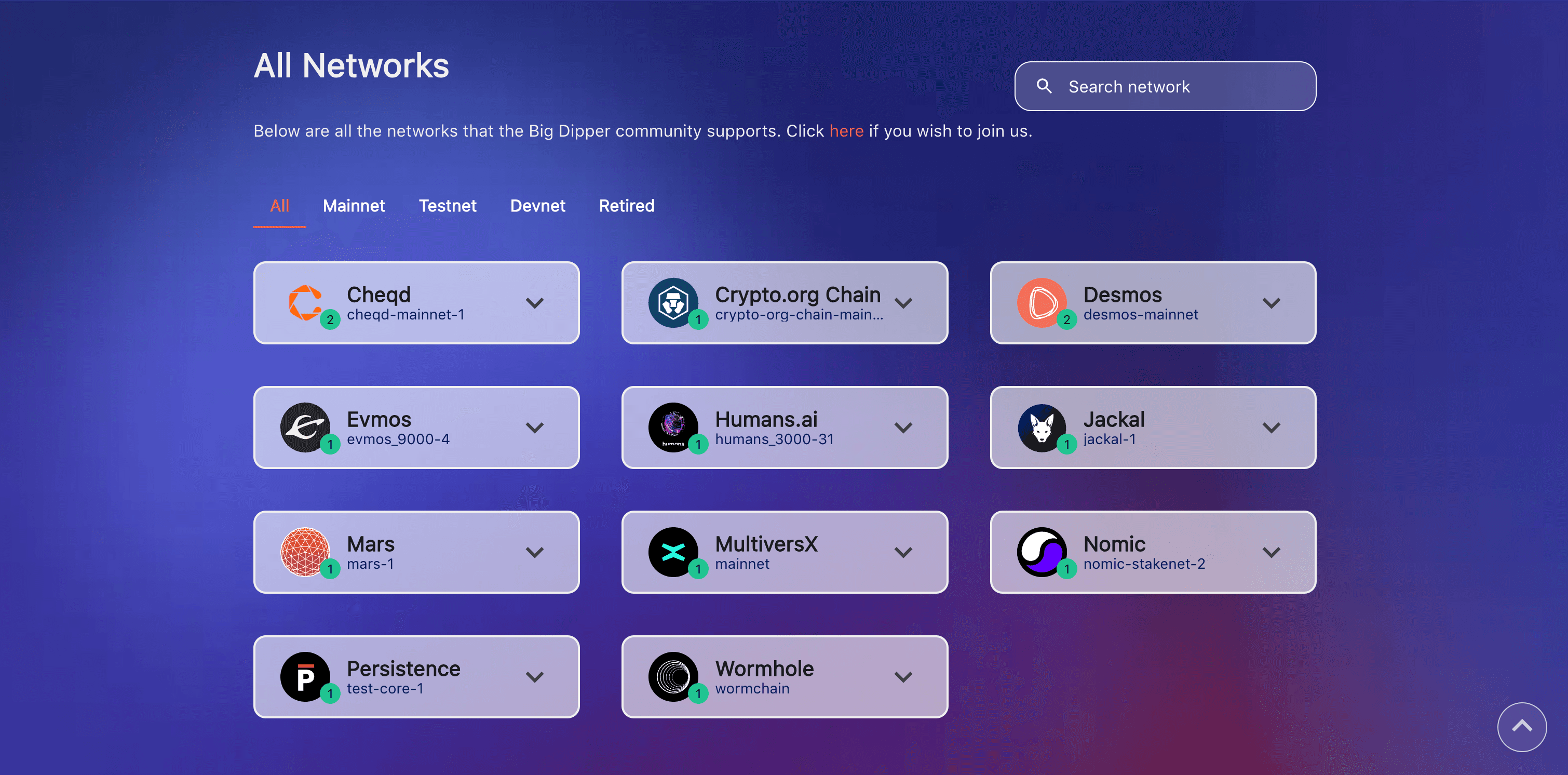Click the Cheqd network logo

[305, 303]
